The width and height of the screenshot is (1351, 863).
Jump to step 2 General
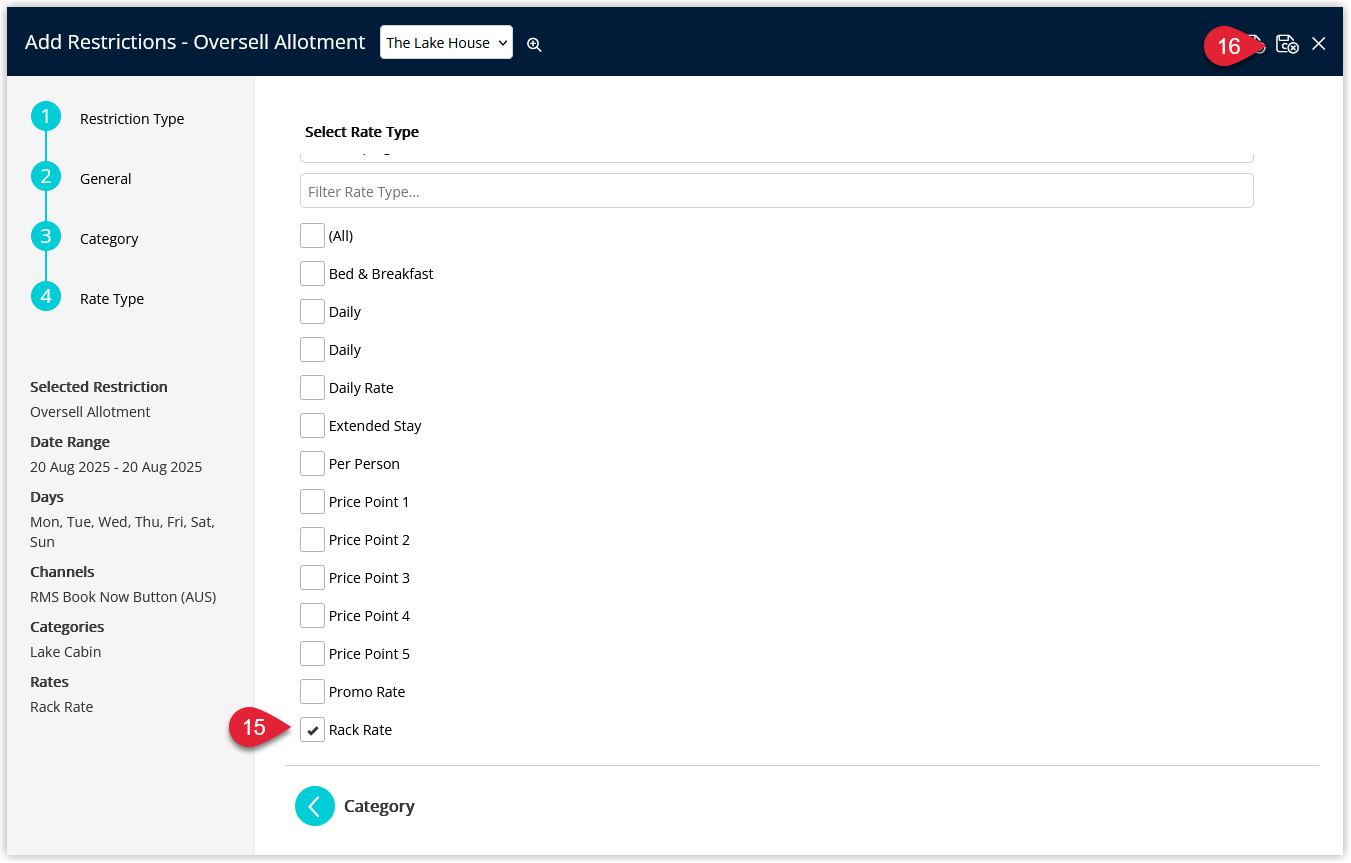[46, 177]
